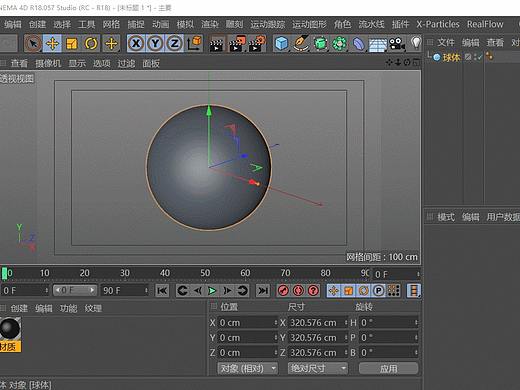Select the 球体 object in object manager

(x=451, y=57)
